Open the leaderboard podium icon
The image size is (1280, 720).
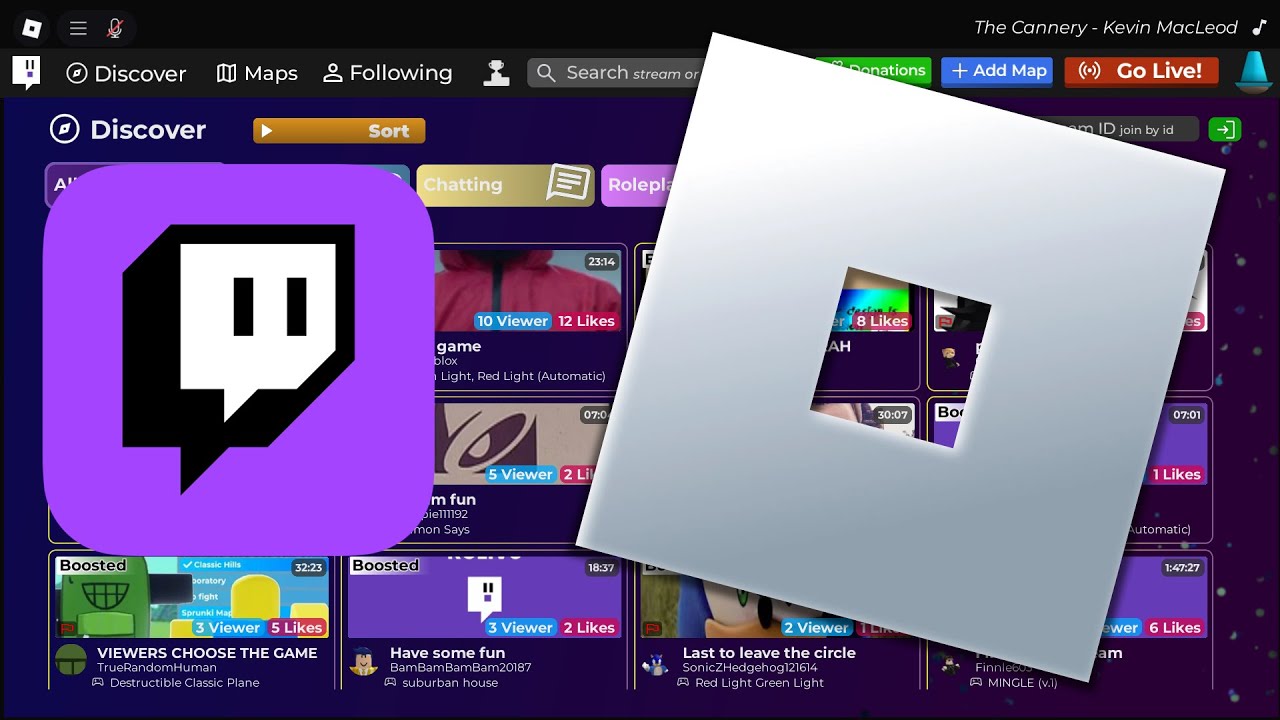pos(495,72)
